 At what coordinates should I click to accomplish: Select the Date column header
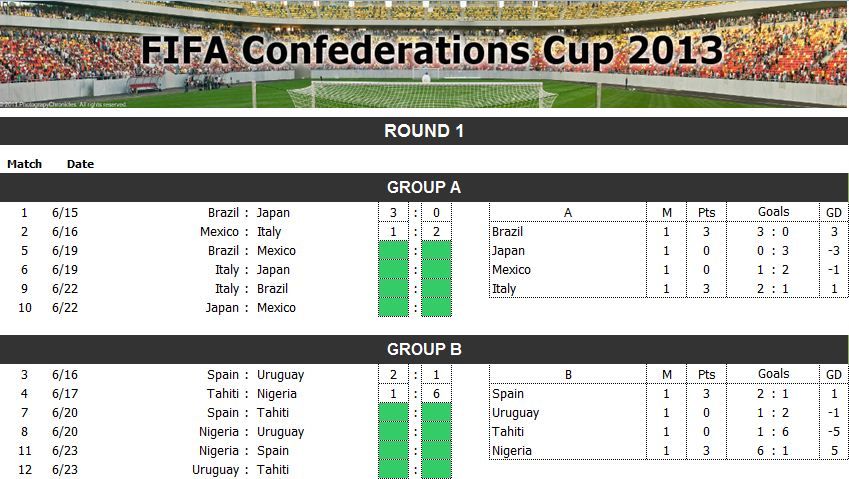pyautogui.click(x=80, y=164)
